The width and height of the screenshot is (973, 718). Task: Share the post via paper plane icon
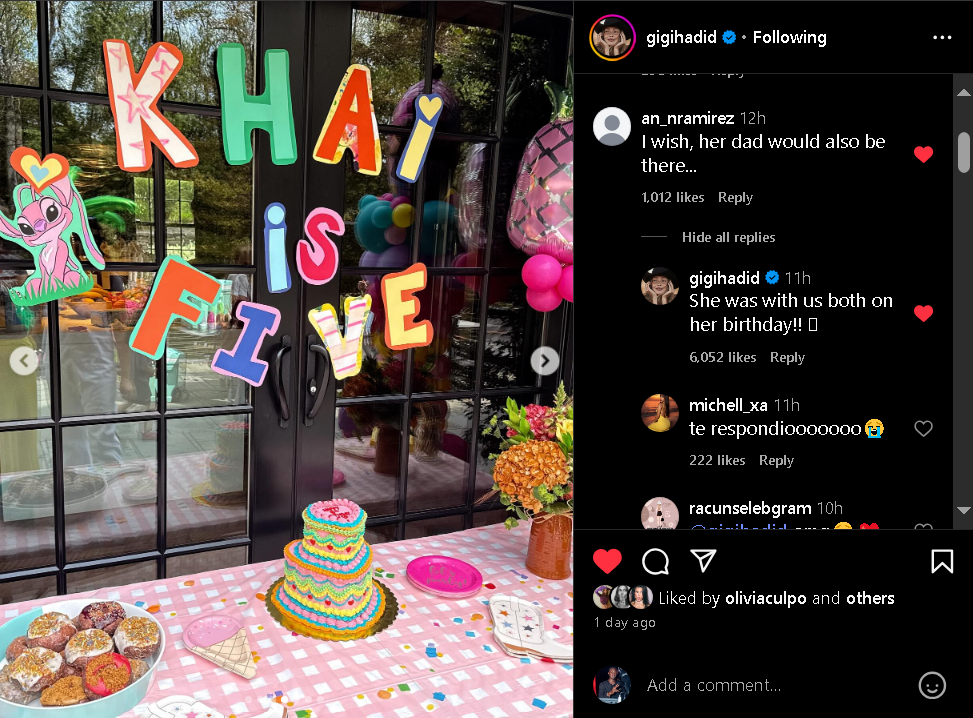pyautogui.click(x=704, y=560)
